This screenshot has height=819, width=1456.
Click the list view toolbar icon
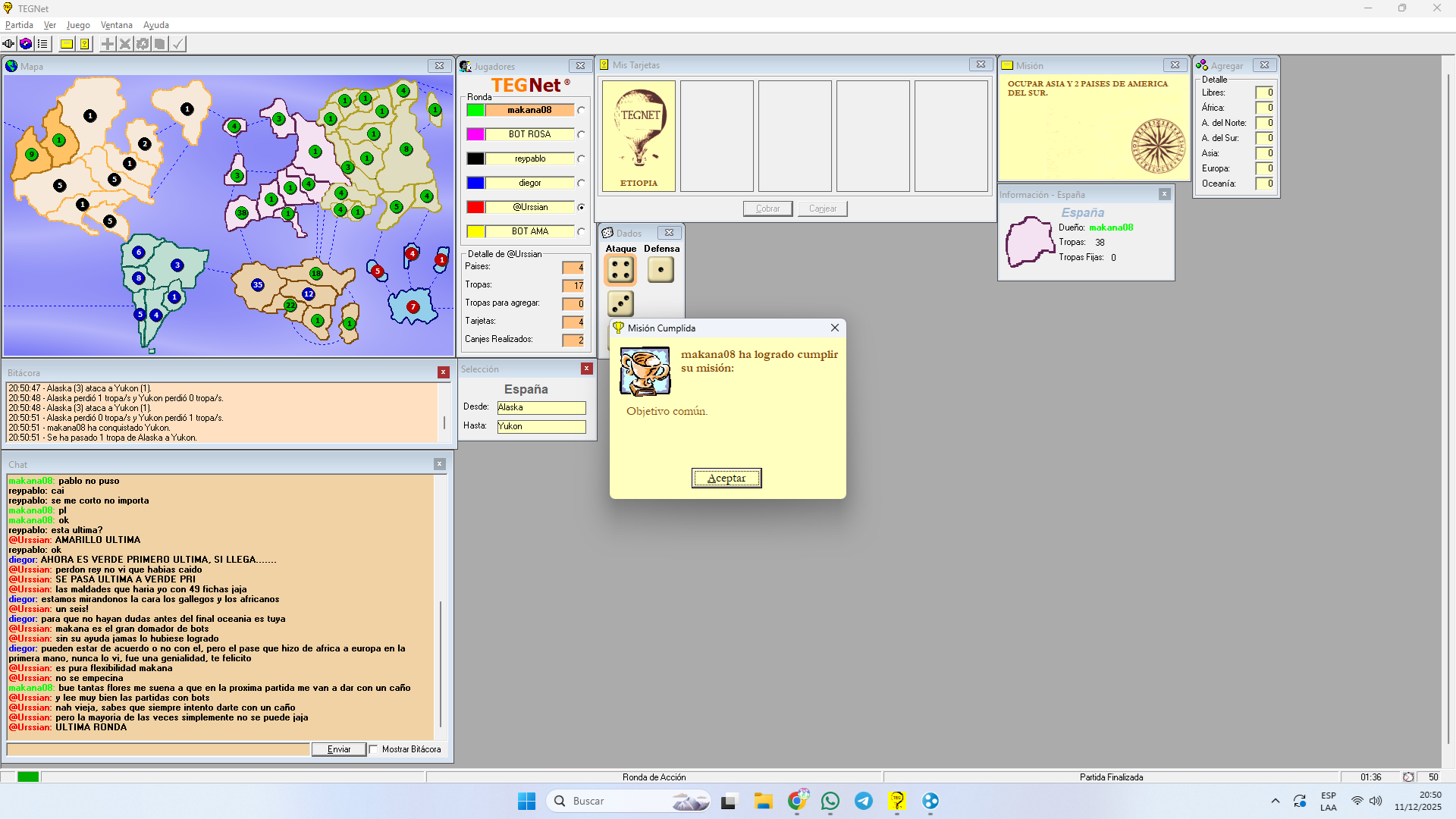point(42,44)
